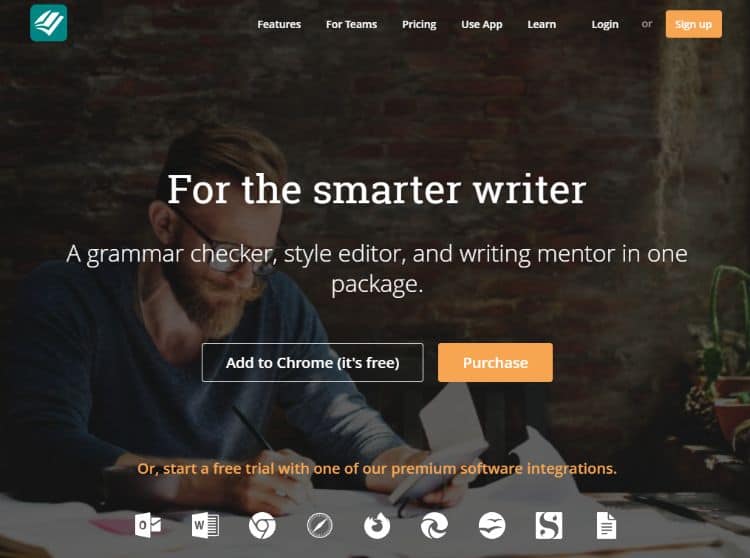Choose the Chrome browser icon
This screenshot has height=558, width=750.
[x=262, y=525]
